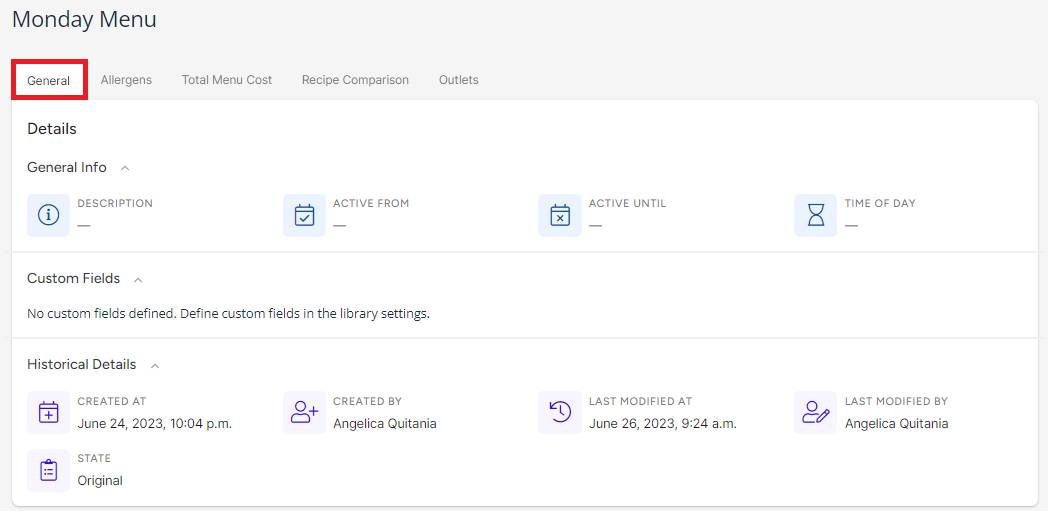Click the ACTIVE UNTIL label
This screenshot has width=1048, height=511.
(x=628, y=203)
